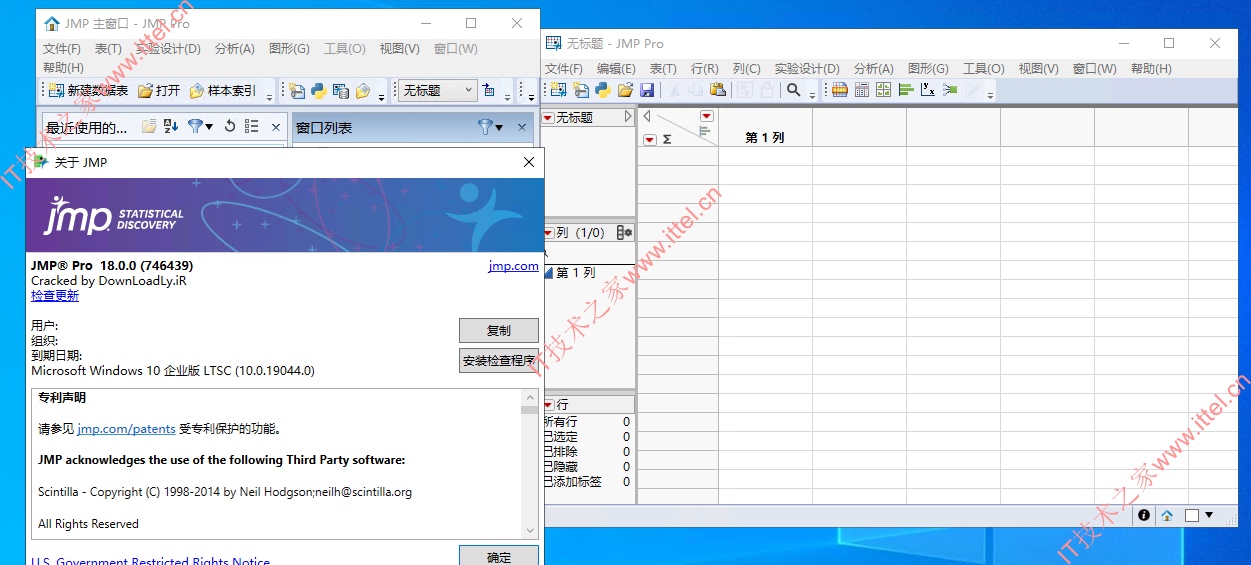
Task: Click Fit Model green node icon
Action: pyautogui.click(x=949, y=90)
